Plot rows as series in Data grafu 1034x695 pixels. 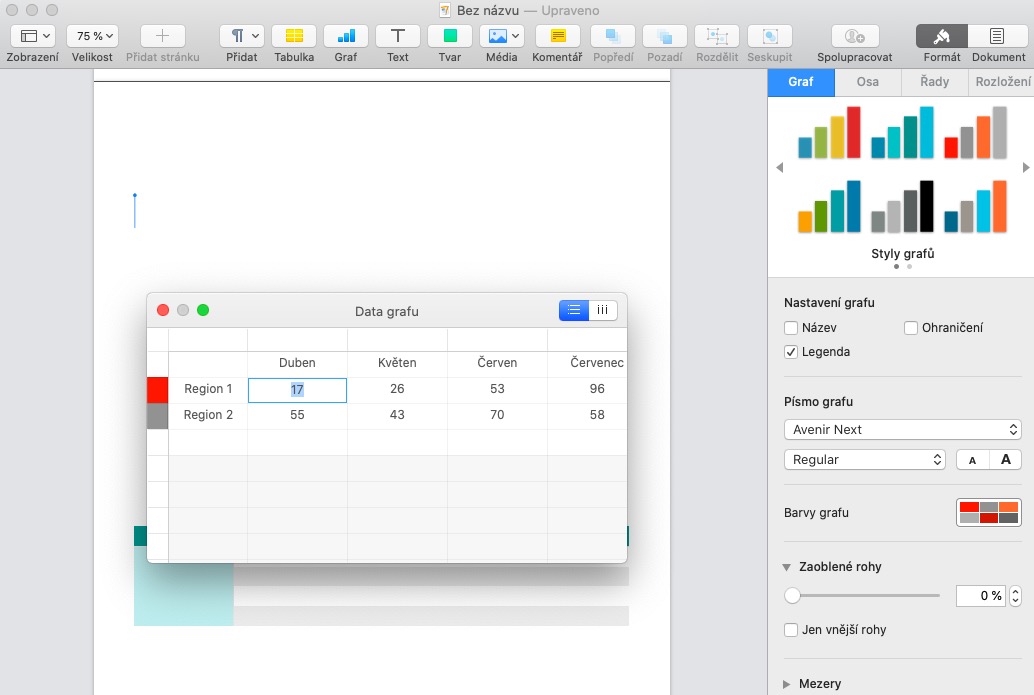coord(574,310)
